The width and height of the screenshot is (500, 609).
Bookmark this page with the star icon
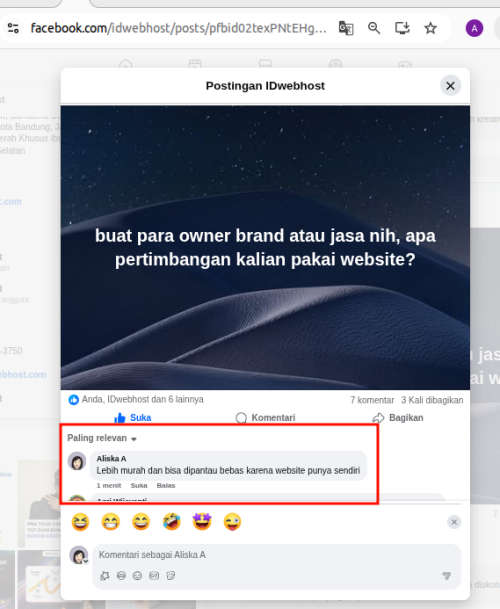tap(430, 28)
